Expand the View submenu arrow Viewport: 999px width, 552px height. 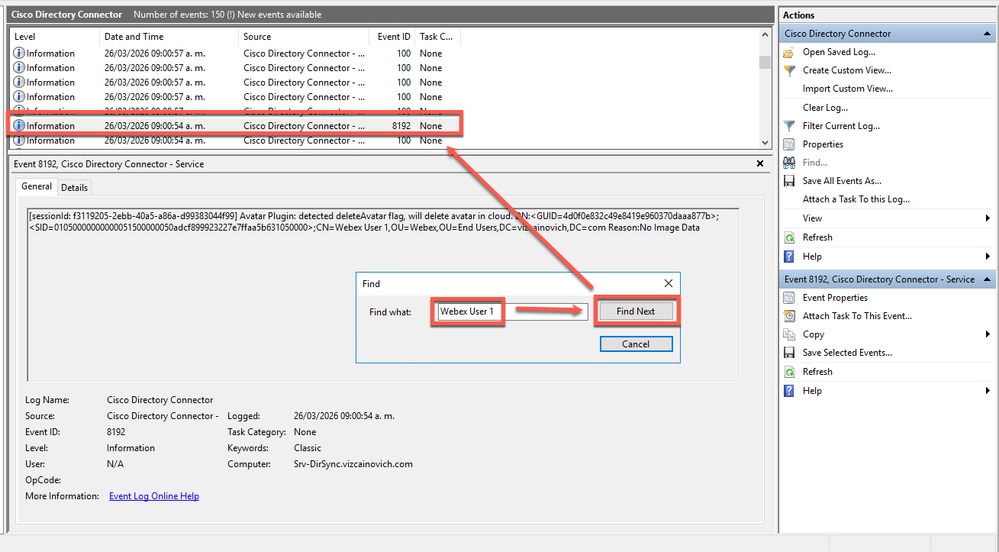click(x=988, y=218)
